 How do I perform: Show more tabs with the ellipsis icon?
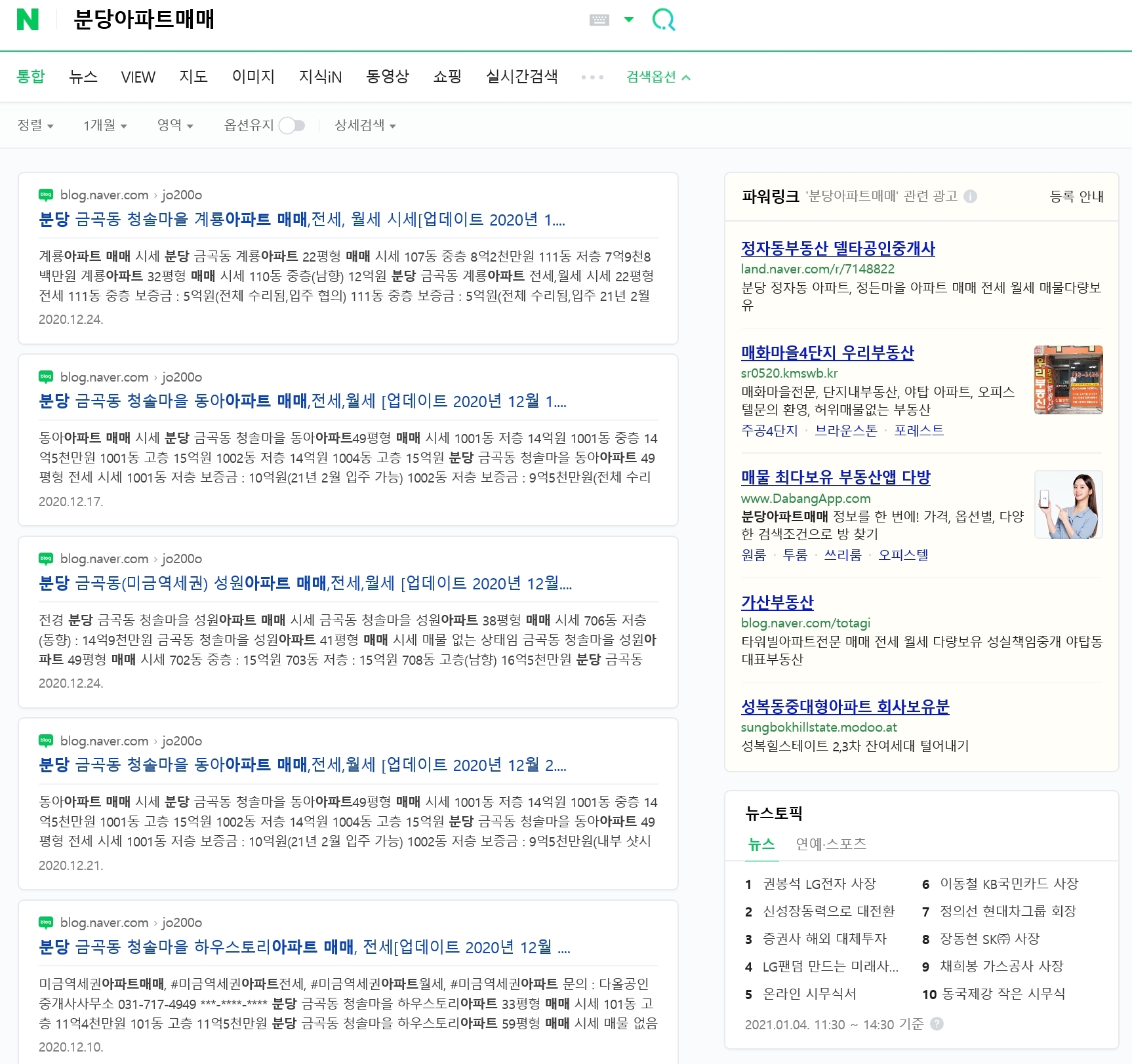point(592,77)
